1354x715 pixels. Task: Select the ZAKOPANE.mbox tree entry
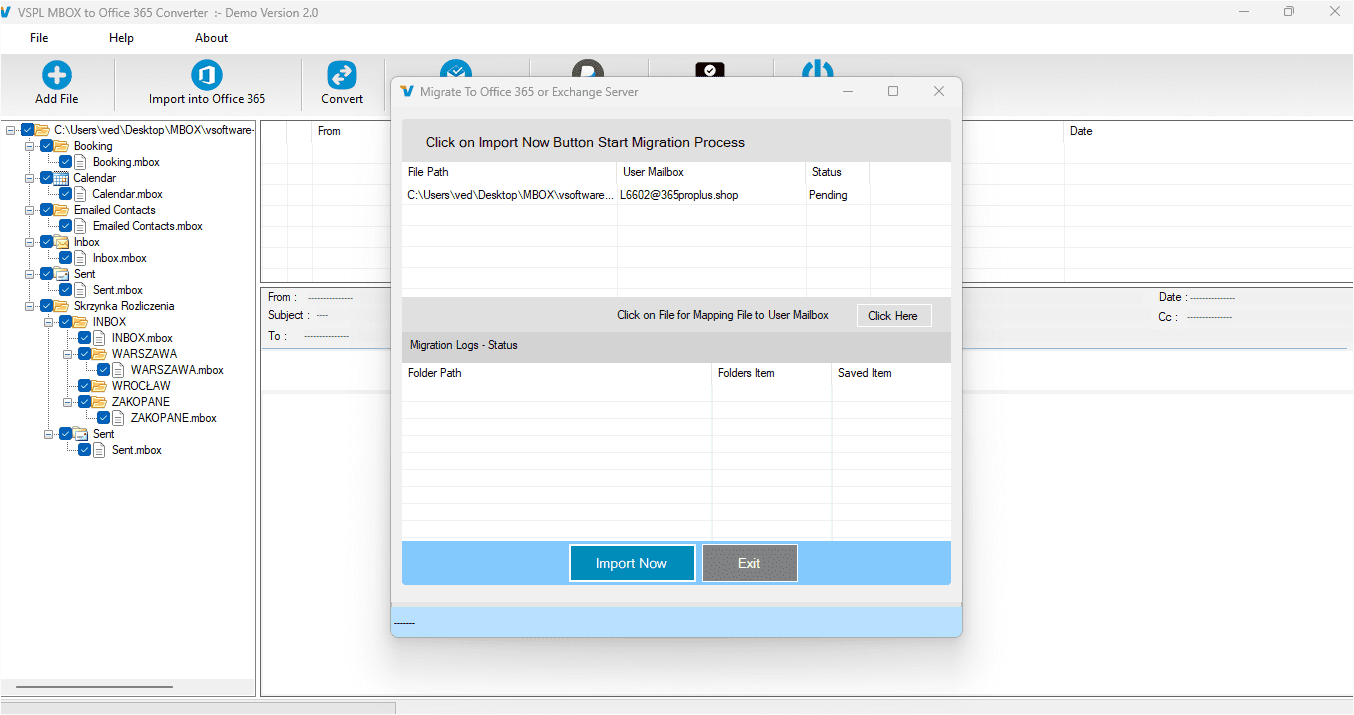coord(173,418)
